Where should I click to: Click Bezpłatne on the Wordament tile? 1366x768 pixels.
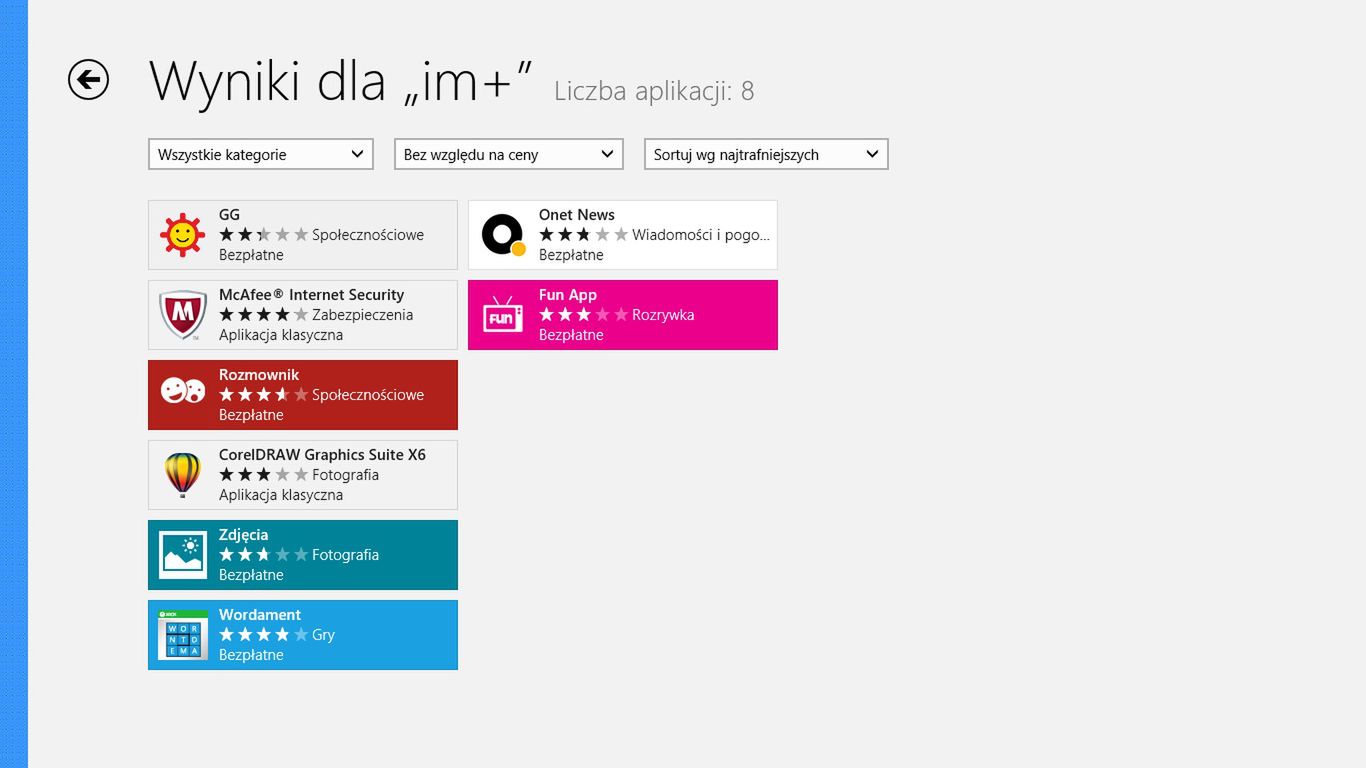pos(251,655)
